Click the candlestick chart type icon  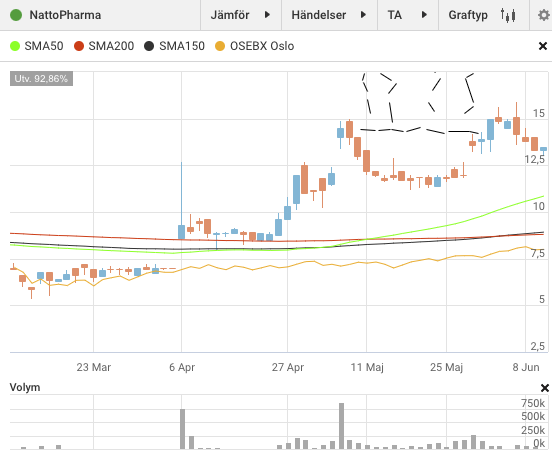point(508,15)
